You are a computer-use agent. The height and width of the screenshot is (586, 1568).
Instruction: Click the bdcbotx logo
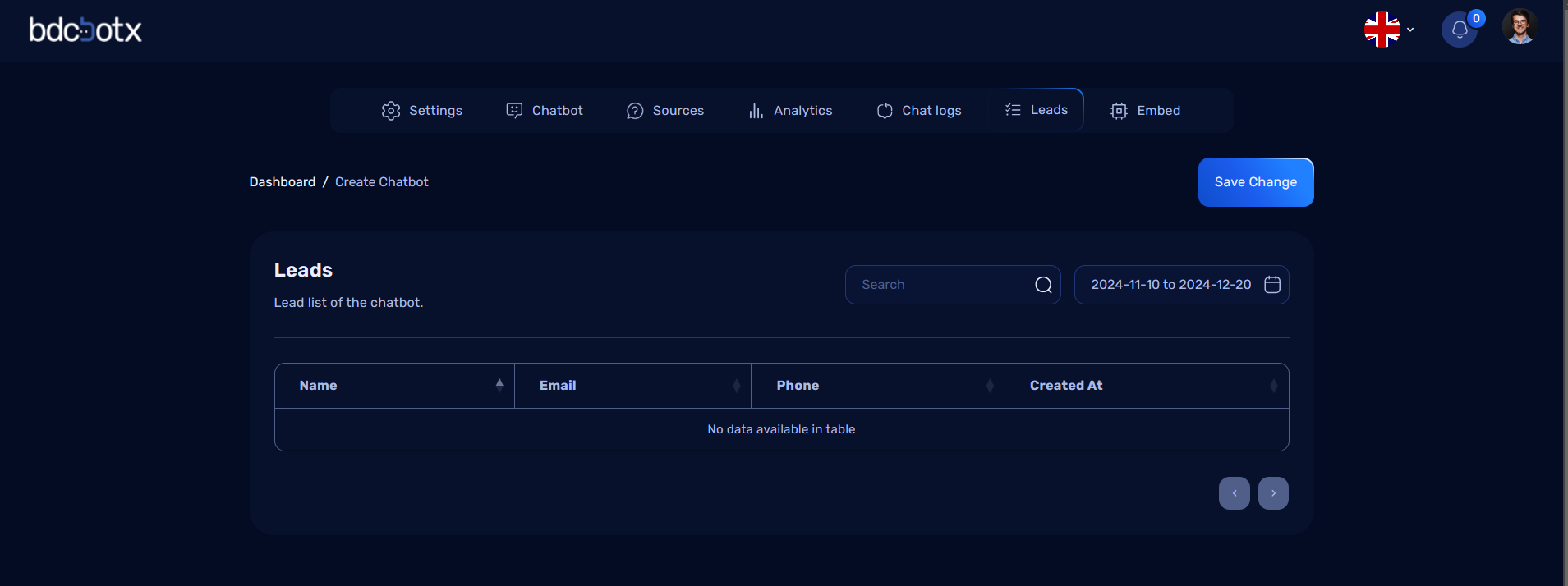point(85,30)
